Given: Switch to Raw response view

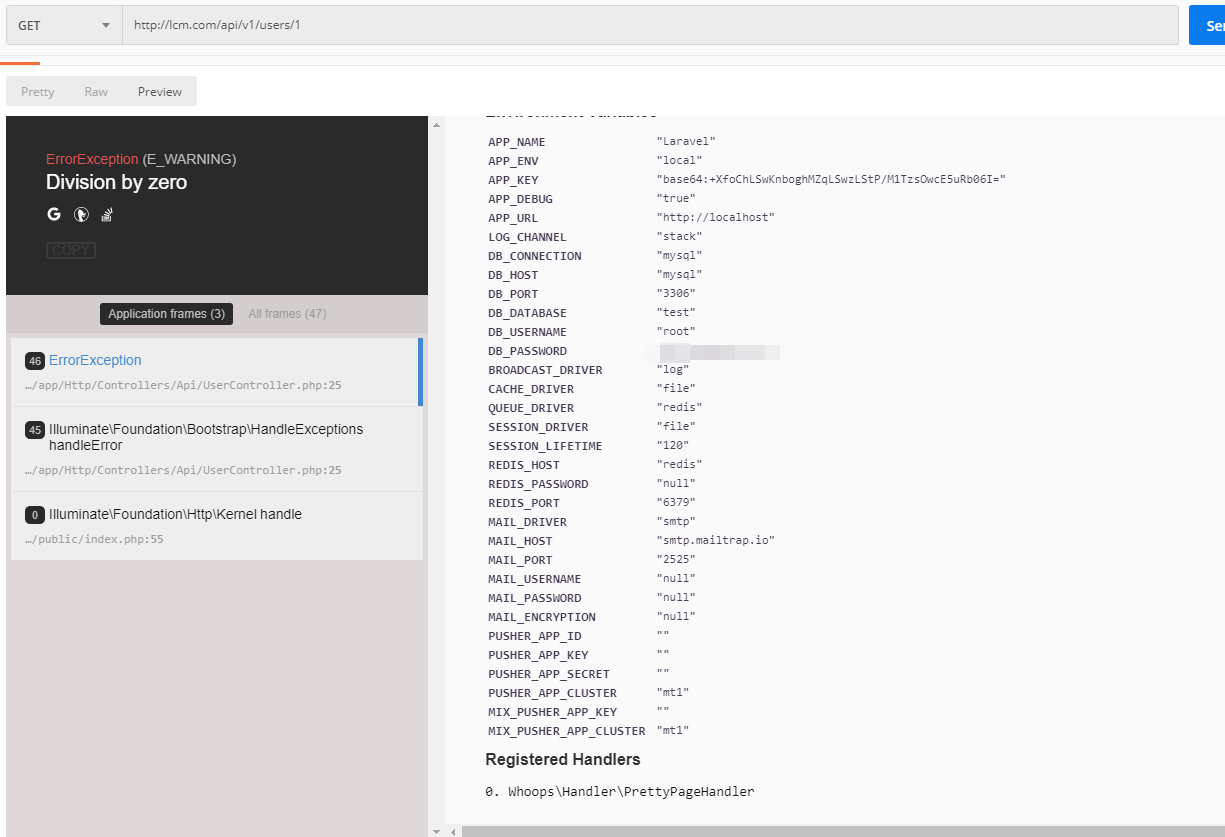Looking at the screenshot, I should [96, 92].
